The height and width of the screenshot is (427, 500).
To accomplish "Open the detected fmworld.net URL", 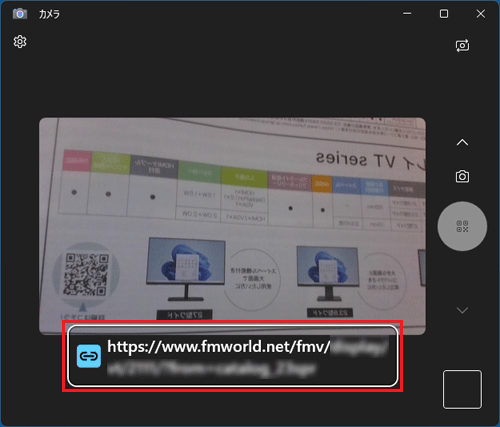I will [233, 356].
